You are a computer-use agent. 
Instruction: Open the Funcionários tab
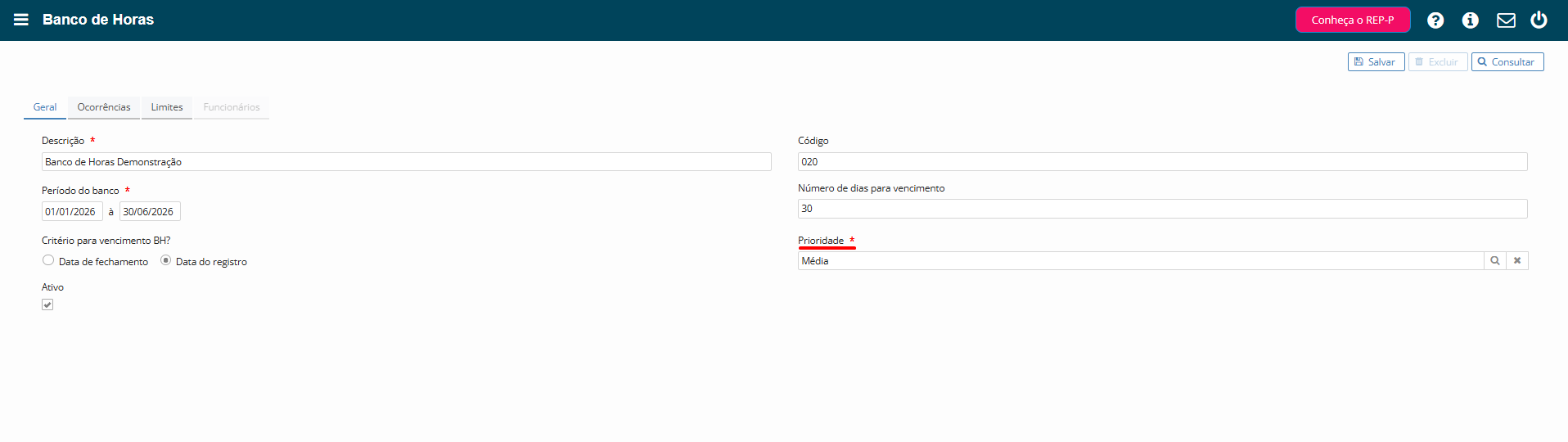click(232, 107)
